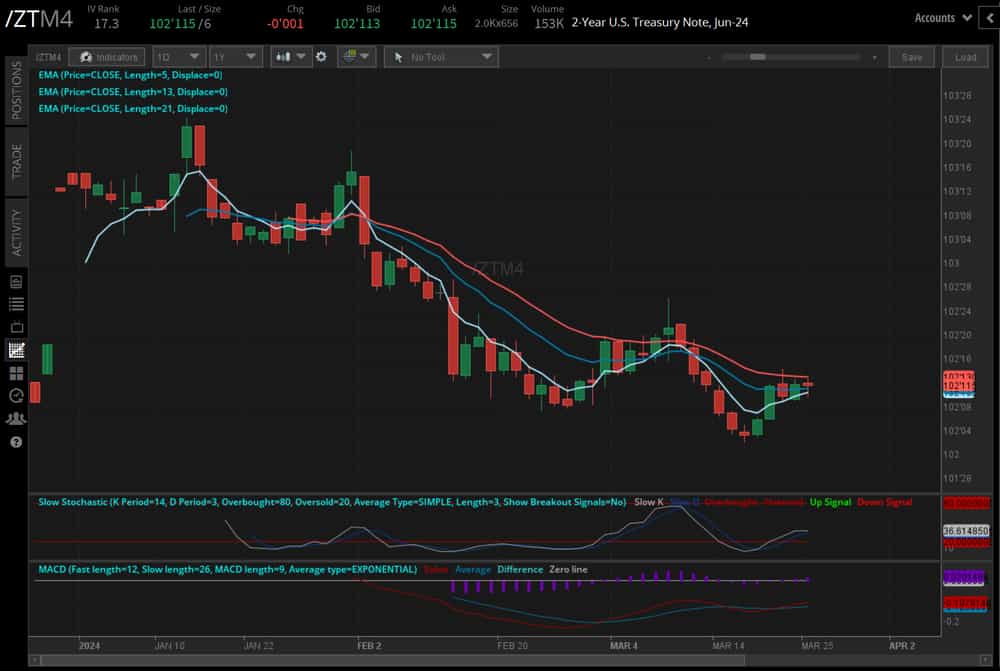Select the candlestick chart style icon
This screenshot has height=671, width=1000.
coord(283,57)
